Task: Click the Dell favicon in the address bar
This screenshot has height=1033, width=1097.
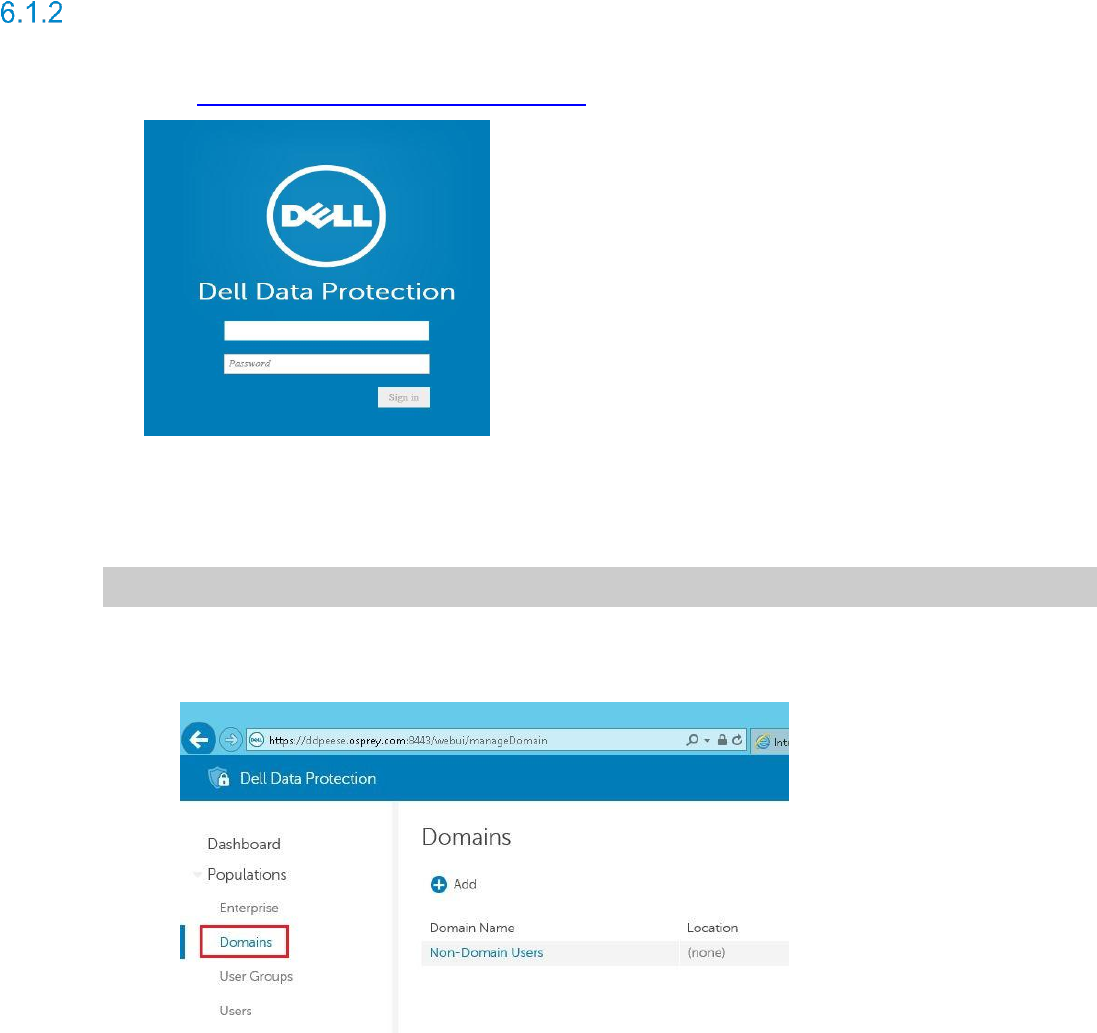Action: point(257,740)
